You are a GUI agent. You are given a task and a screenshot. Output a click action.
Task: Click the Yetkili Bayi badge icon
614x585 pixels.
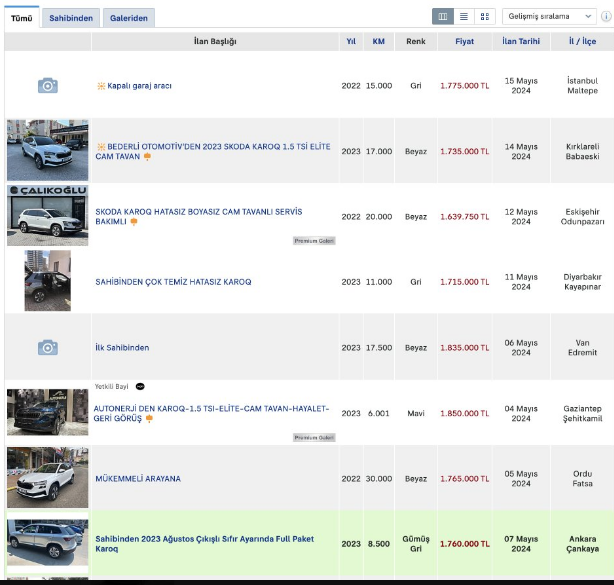click(141, 385)
